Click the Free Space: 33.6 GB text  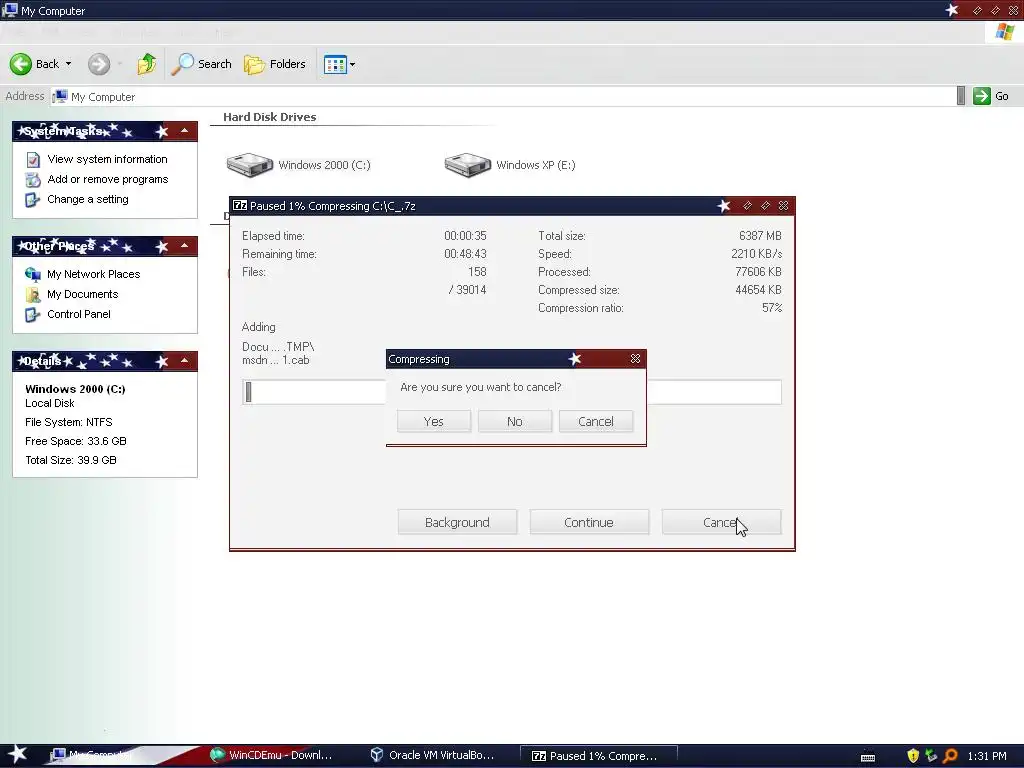pos(76,441)
